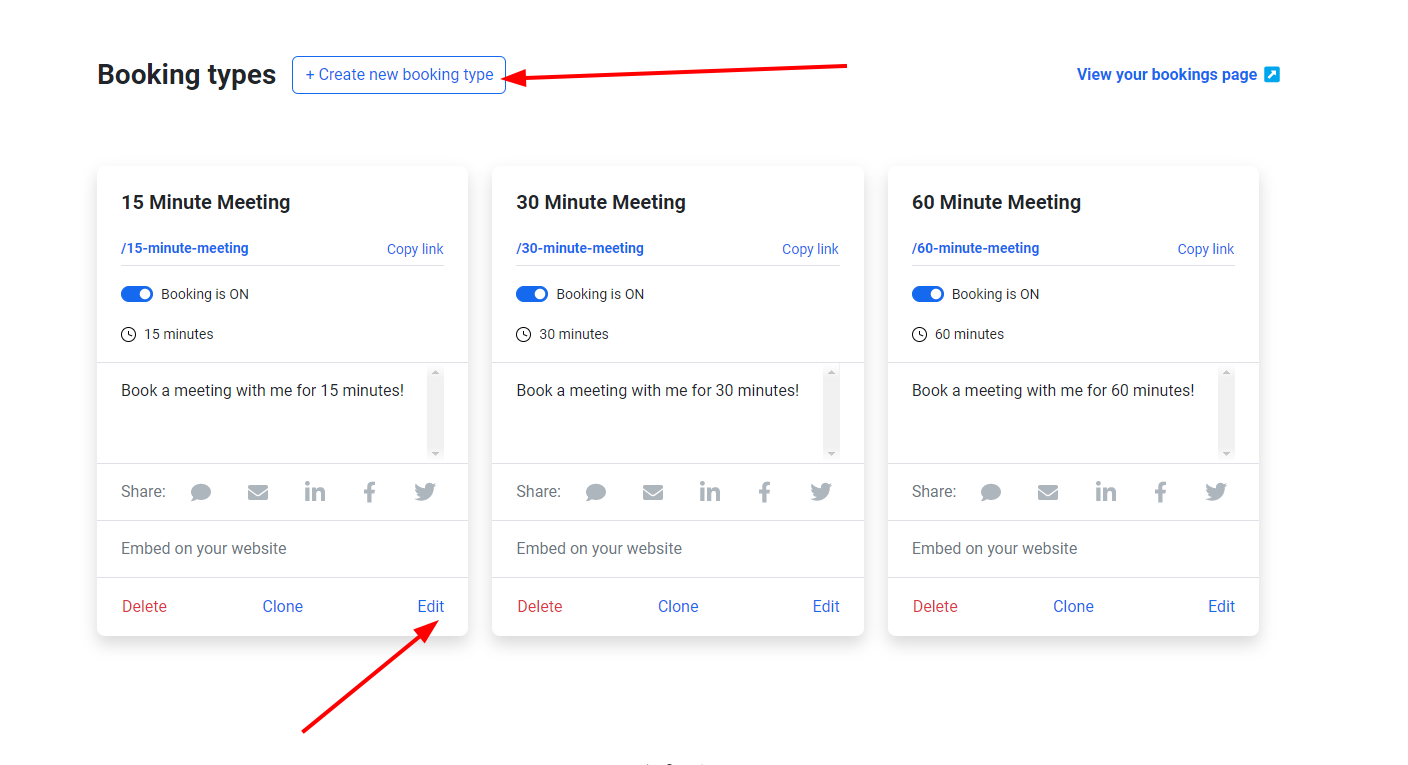This screenshot has width=1408, height=765.
Task: Share 60 Minute Meeting by email icon
Action: click(x=1048, y=492)
